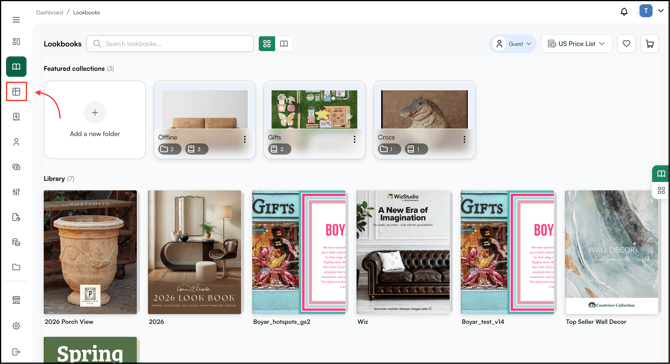This screenshot has height=364, width=670.
Task: Go to Dashboard breadcrumb link
Action: (x=50, y=12)
